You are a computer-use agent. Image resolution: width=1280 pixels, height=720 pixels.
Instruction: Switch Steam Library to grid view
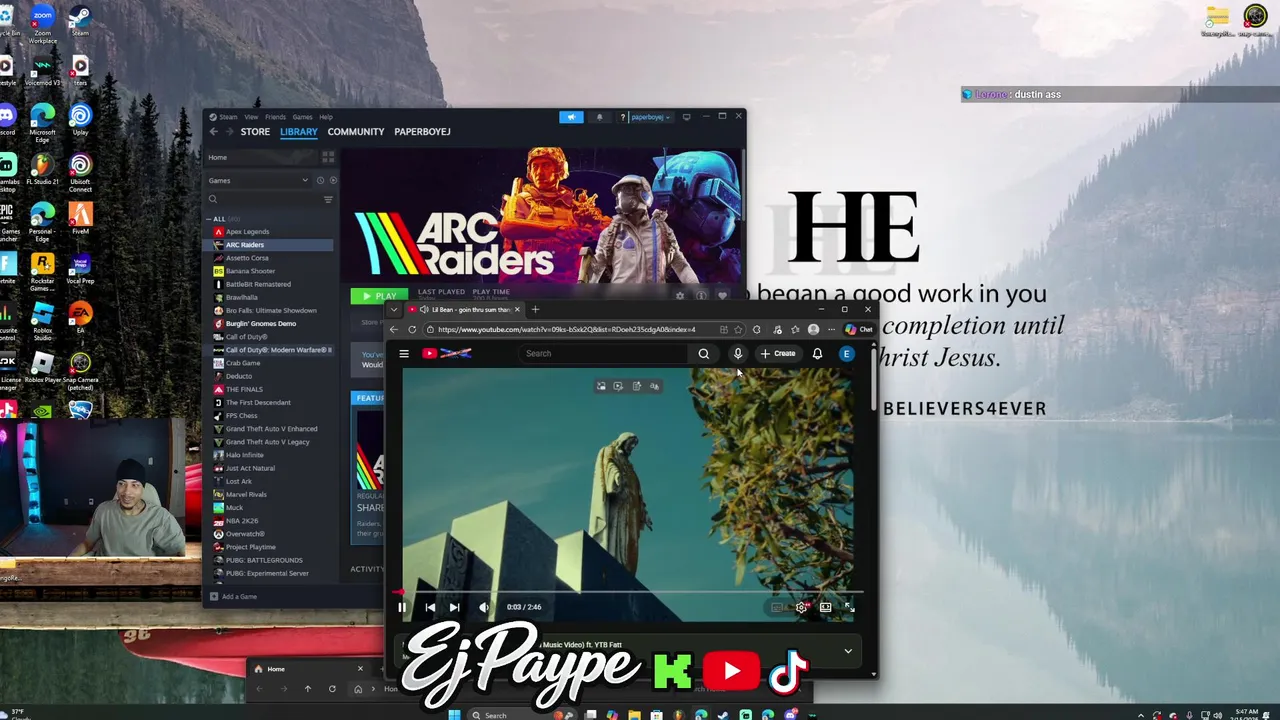328,158
